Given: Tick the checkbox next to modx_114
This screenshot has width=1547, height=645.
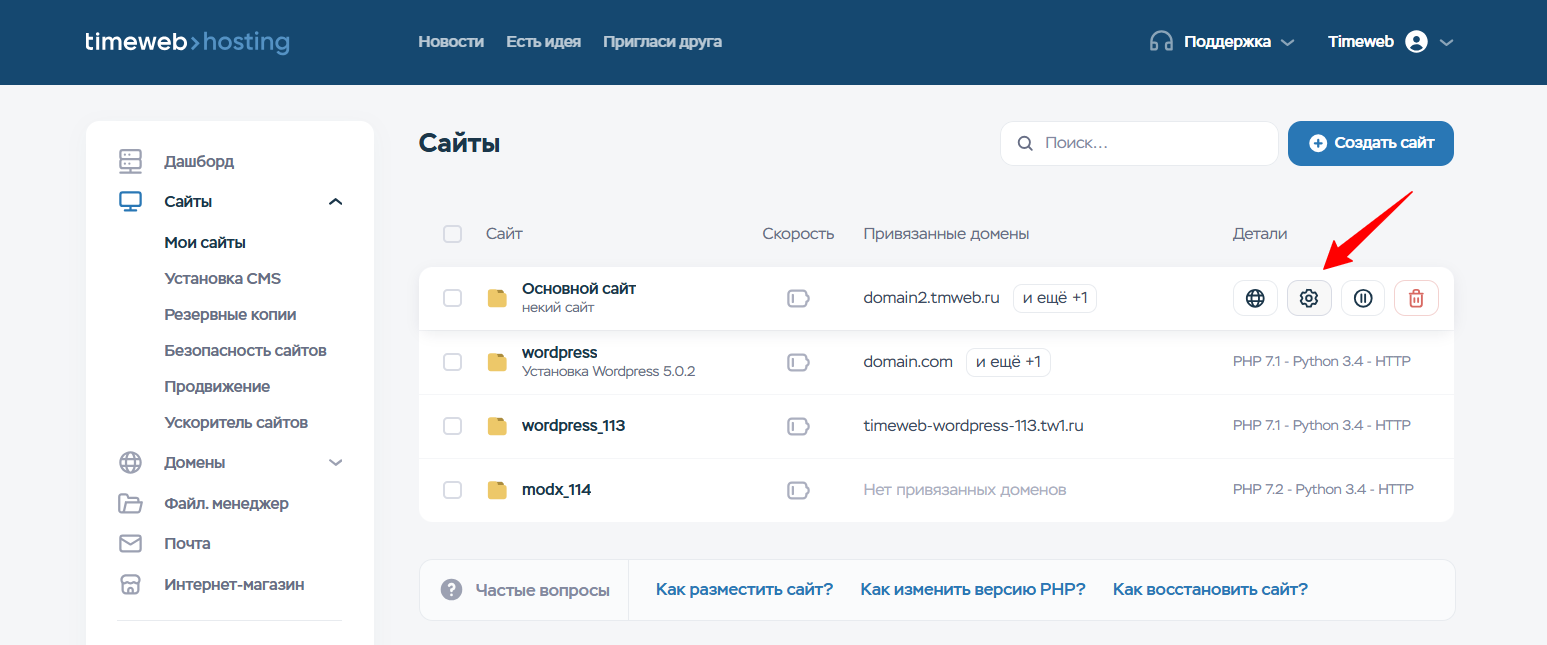Looking at the screenshot, I should (452, 489).
